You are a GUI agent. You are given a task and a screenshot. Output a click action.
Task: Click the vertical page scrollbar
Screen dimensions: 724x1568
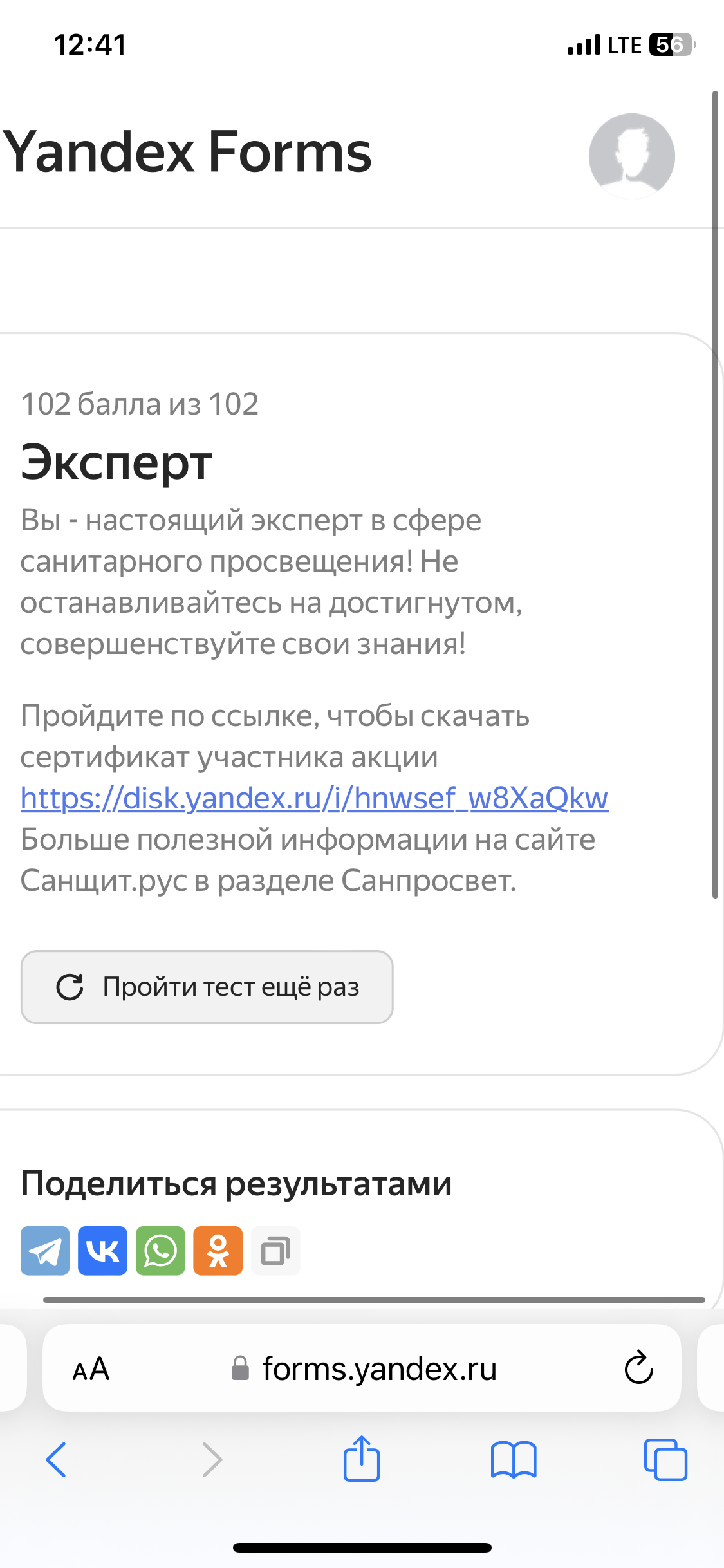[x=715, y=494]
